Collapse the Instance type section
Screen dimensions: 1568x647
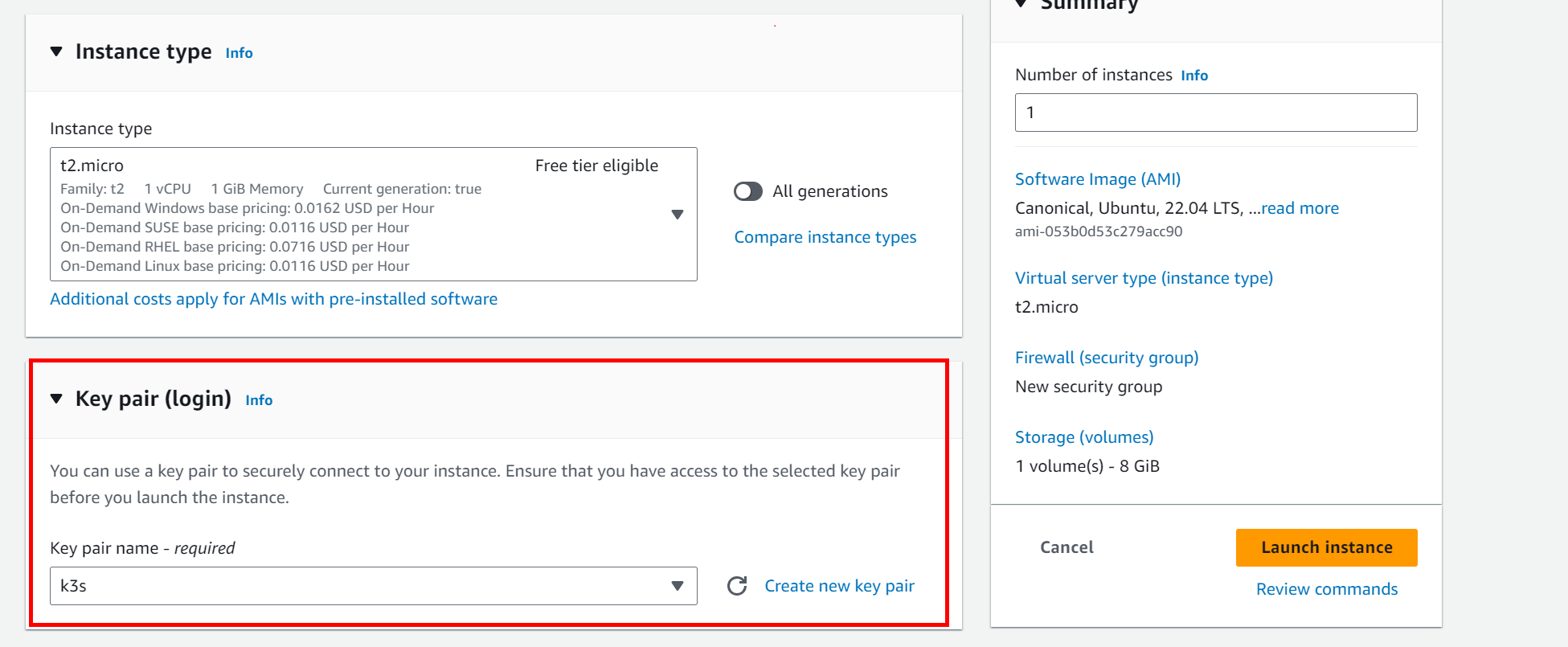(x=56, y=51)
